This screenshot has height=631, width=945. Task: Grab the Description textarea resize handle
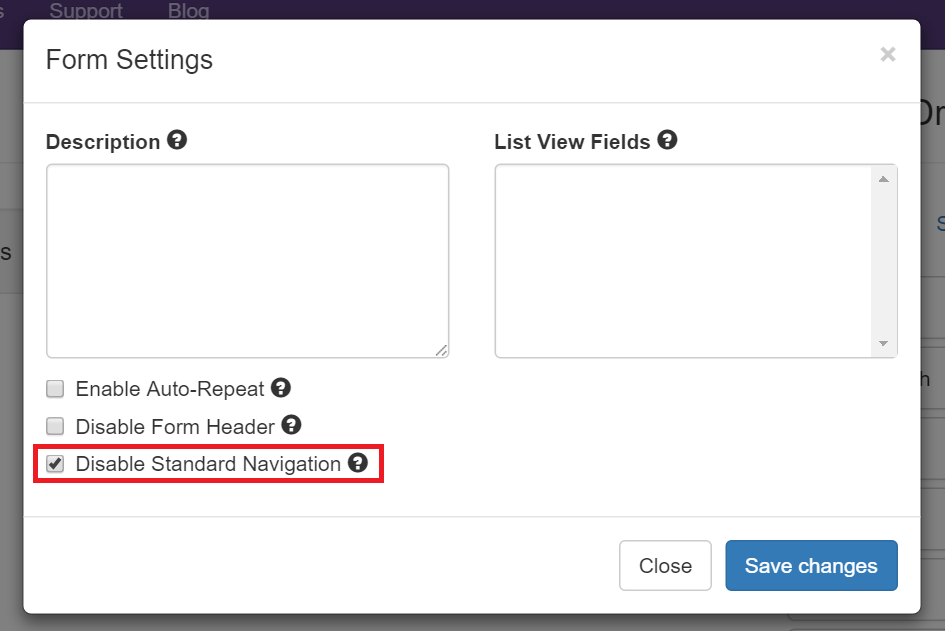pos(442,350)
